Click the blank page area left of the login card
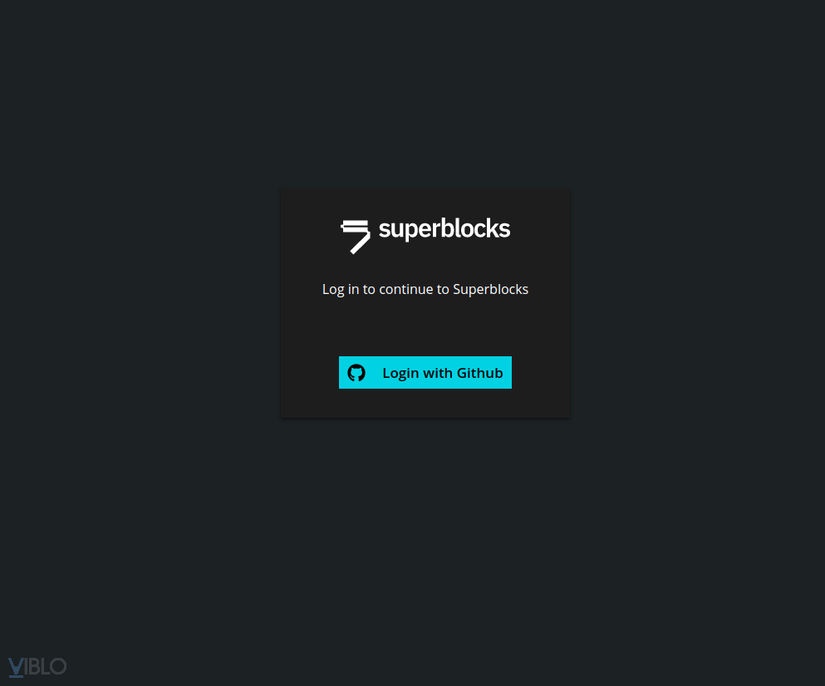The width and height of the screenshot is (825, 686). point(140,303)
